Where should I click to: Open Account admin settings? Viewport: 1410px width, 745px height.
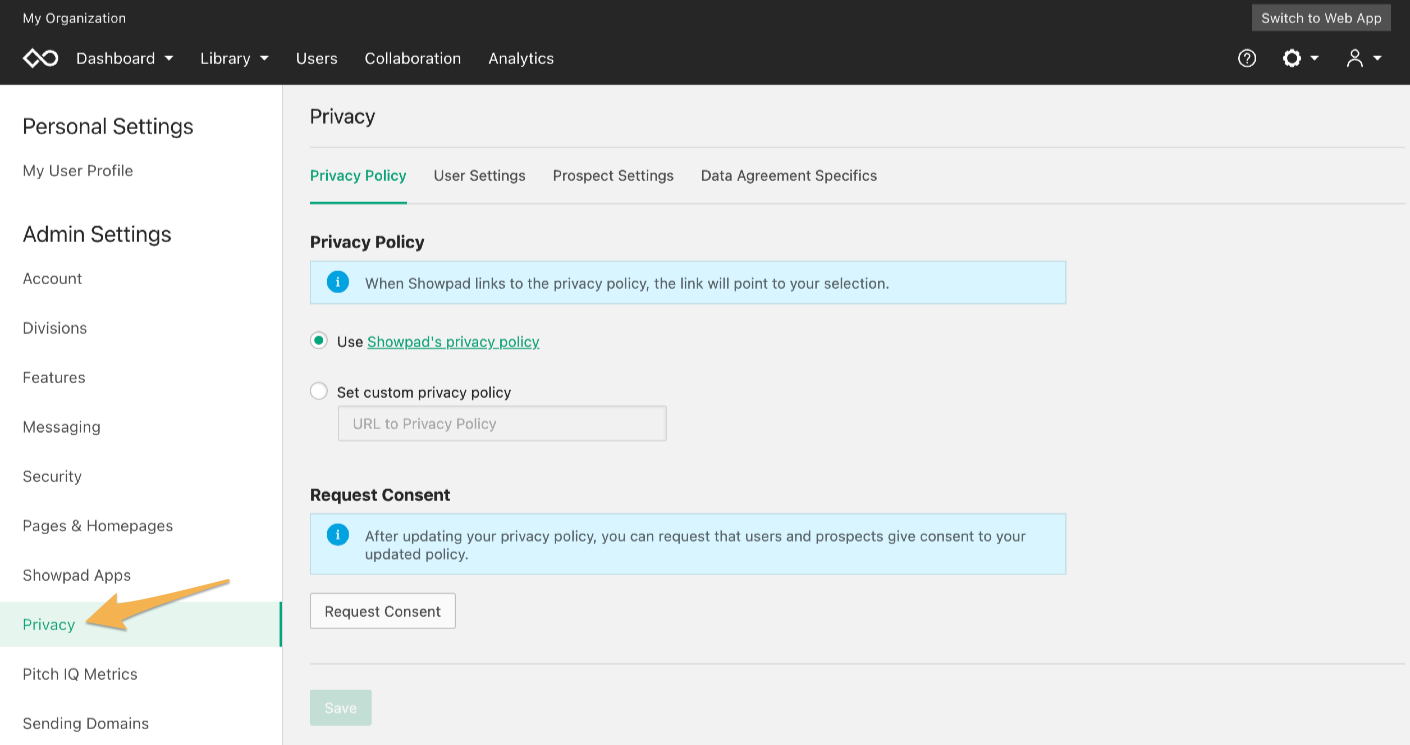pyautogui.click(x=53, y=278)
